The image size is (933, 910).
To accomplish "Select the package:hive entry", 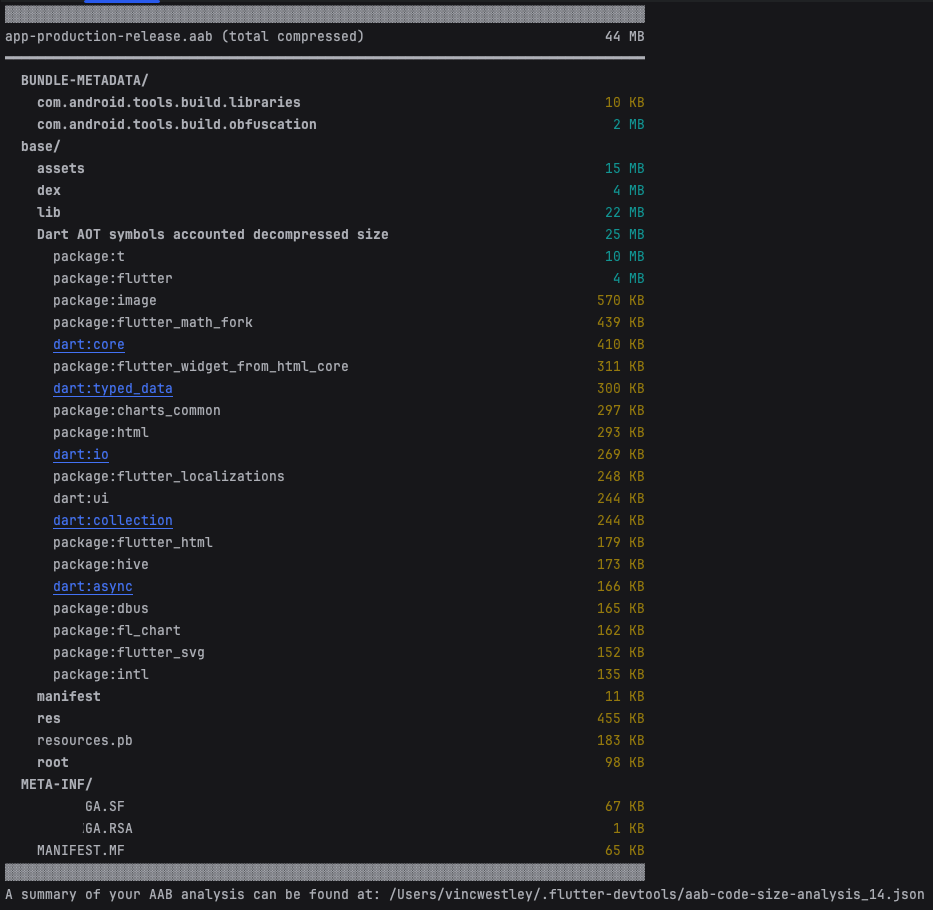I will pos(101,565).
